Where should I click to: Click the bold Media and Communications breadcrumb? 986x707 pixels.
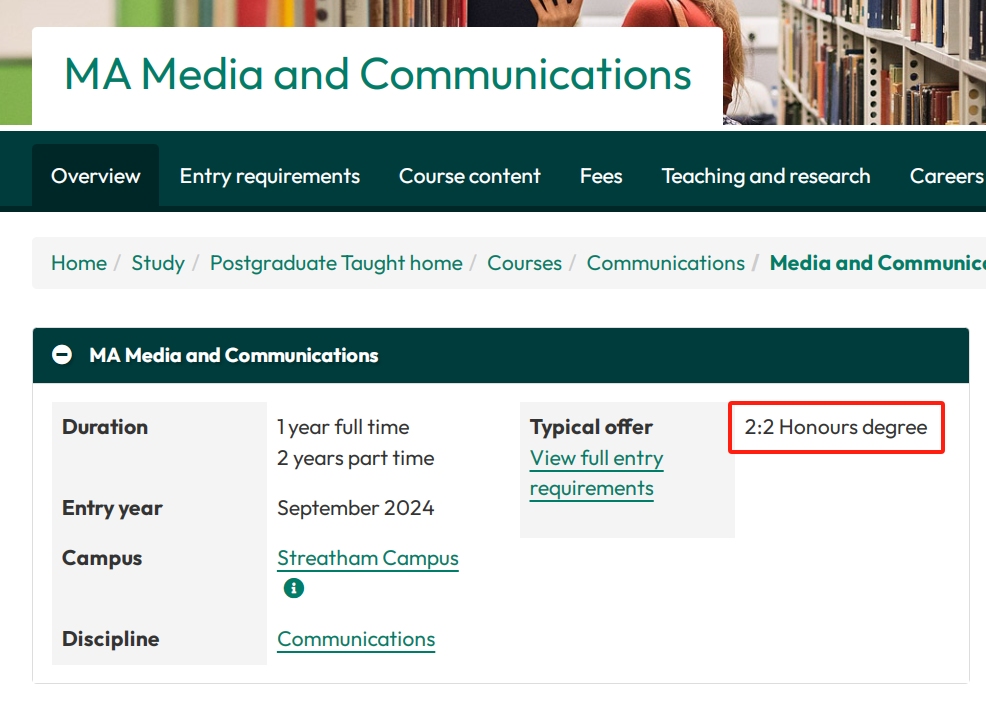click(876, 263)
